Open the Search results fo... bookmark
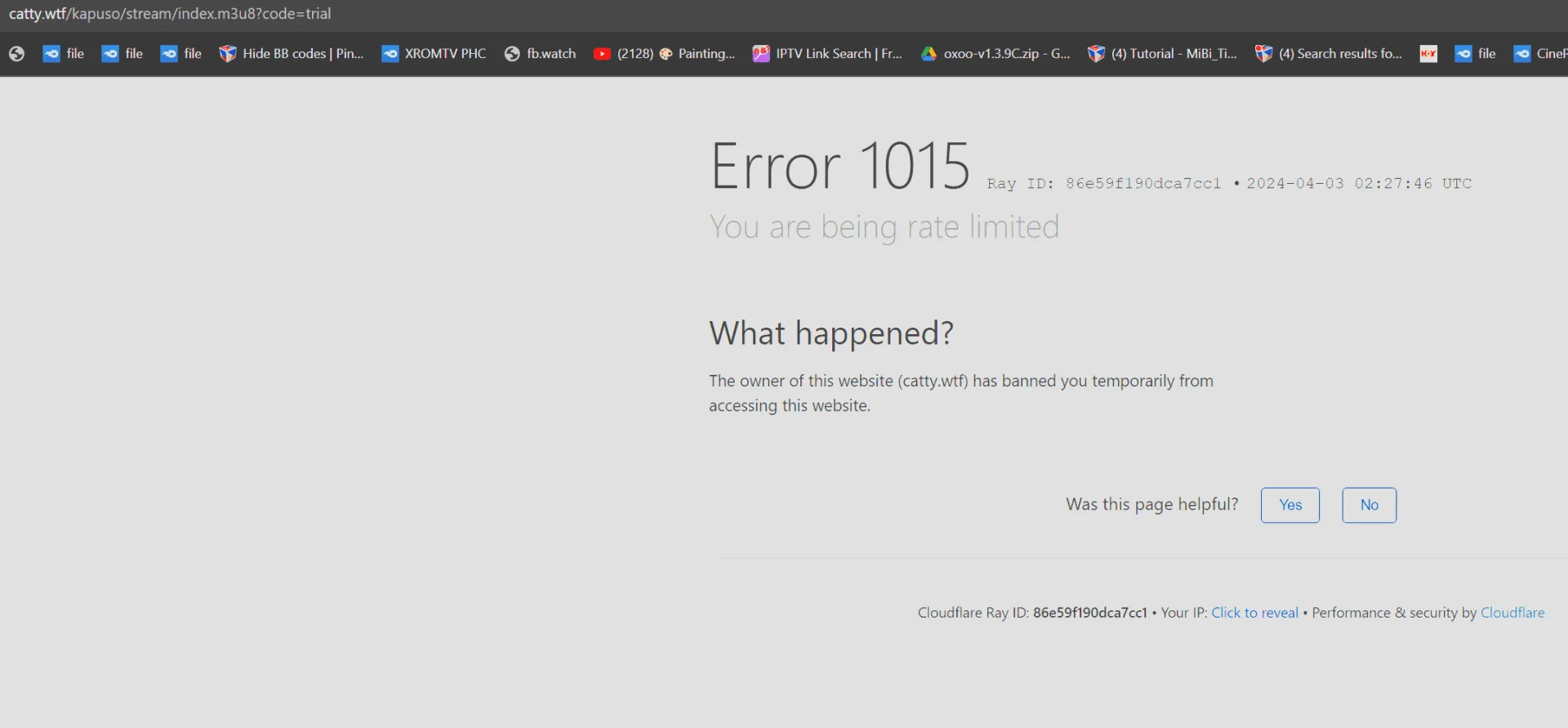1568x728 pixels. [1329, 54]
